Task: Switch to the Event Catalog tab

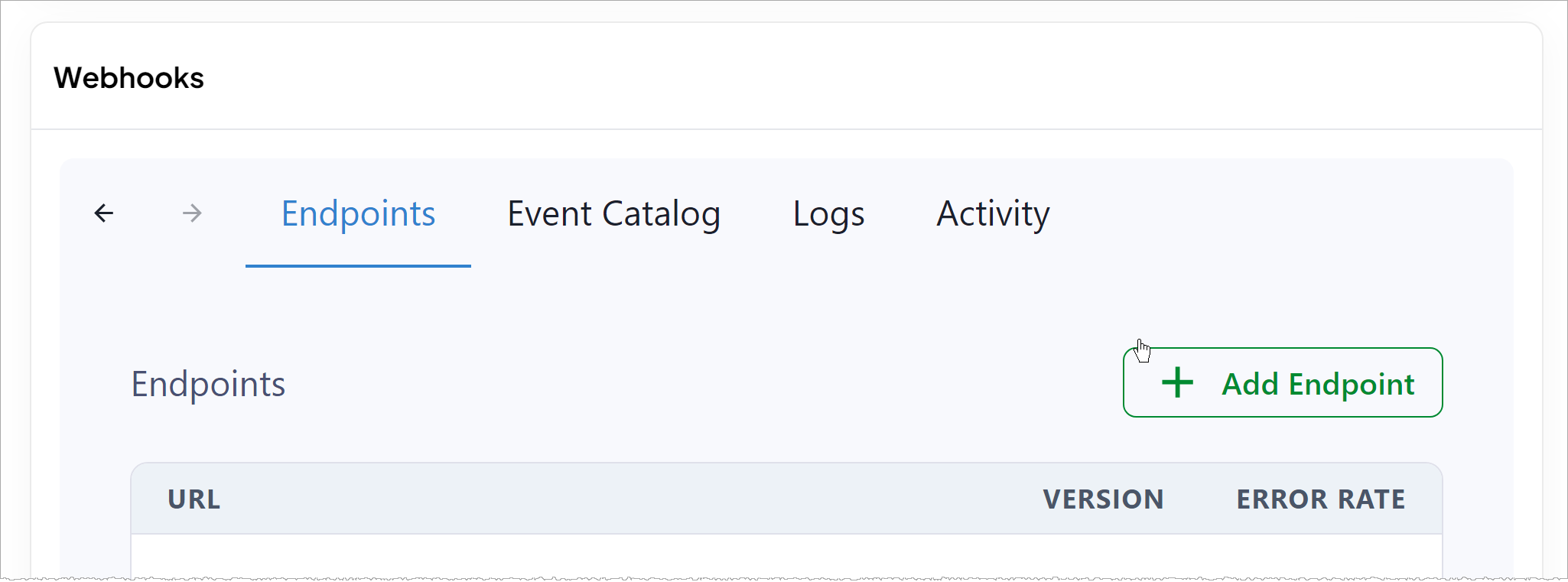Action: [x=613, y=213]
